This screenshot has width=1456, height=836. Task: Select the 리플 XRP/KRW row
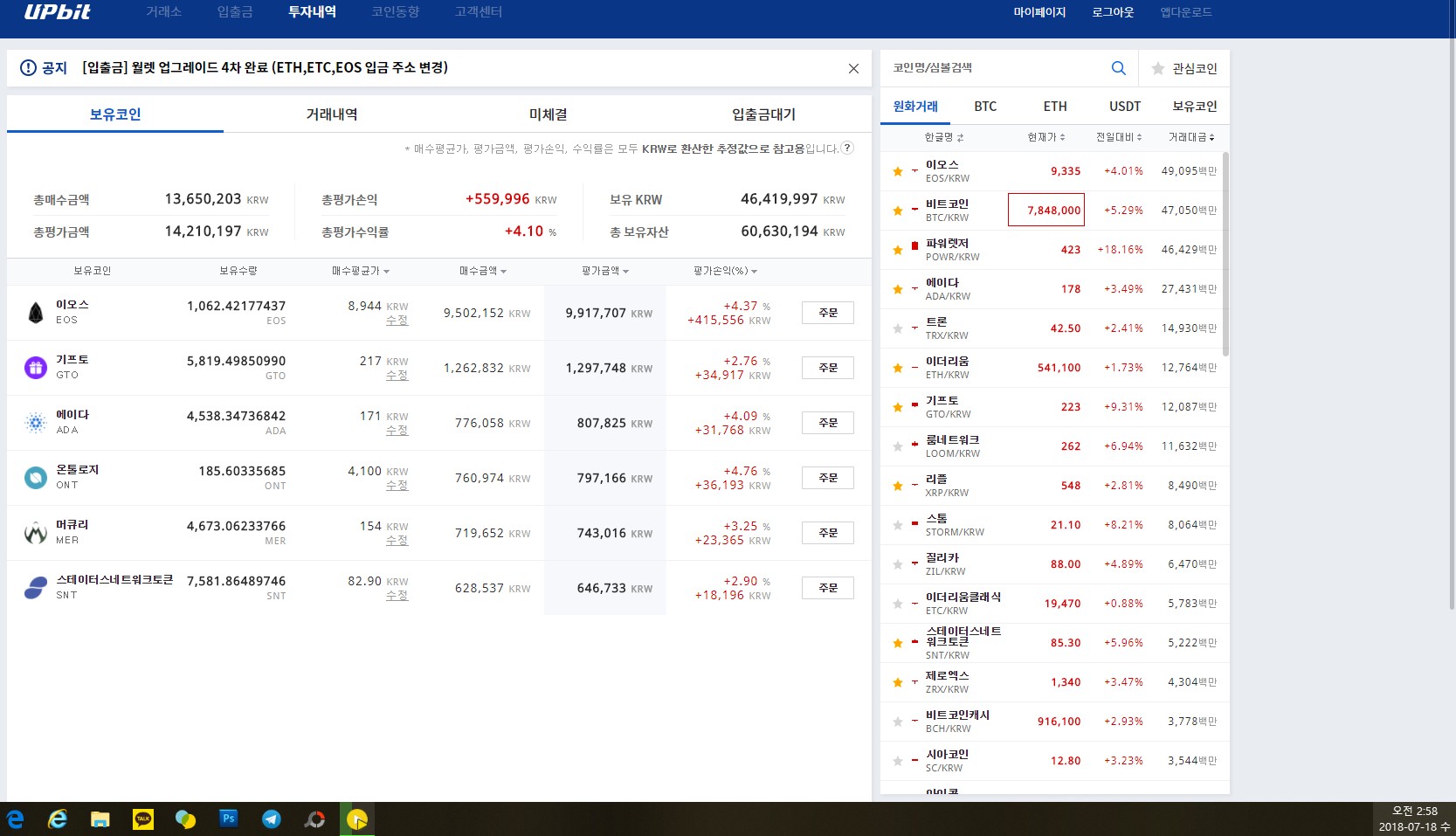[1051, 486]
